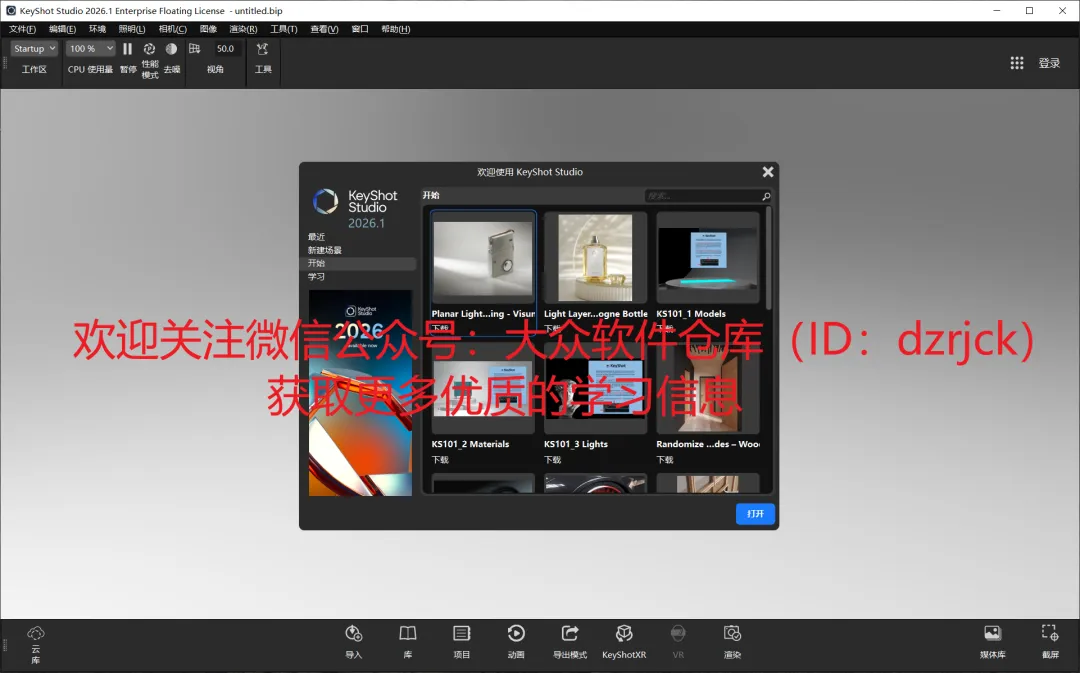Open the 工具(T) menu
This screenshot has height=673, width=1080.
click(284, 29)
